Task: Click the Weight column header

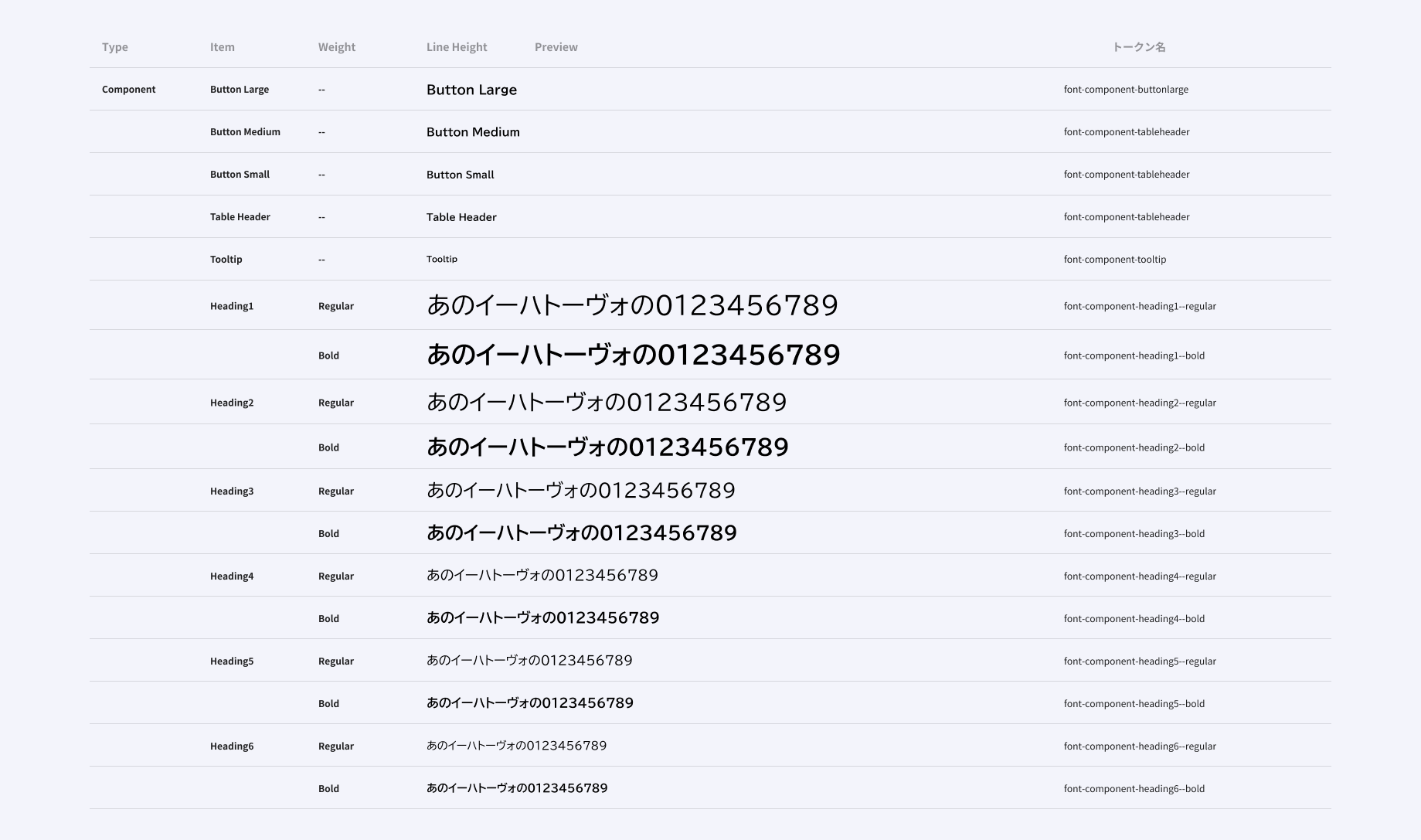Action: click(x=336, y=46)
